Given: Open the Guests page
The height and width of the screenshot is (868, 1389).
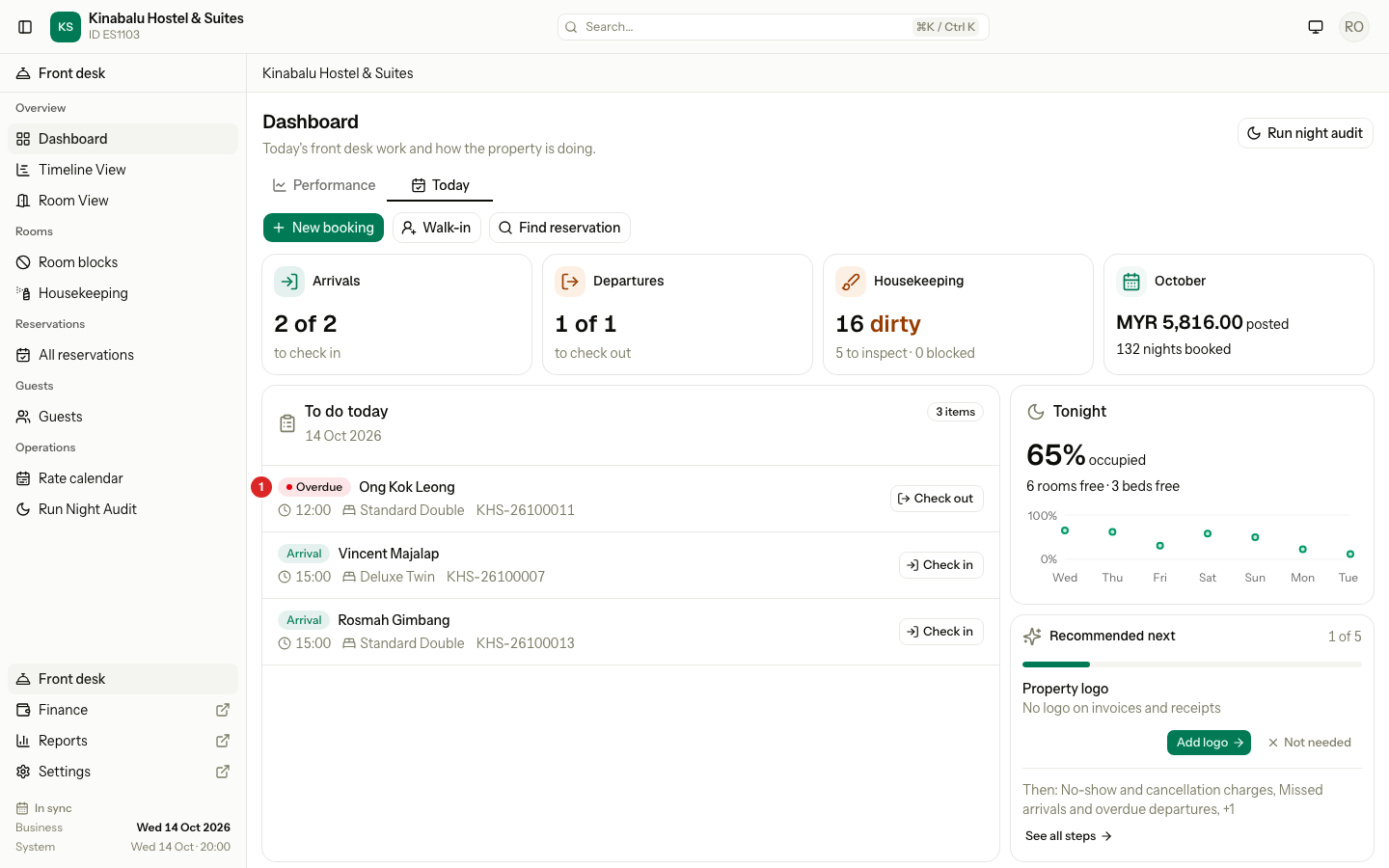Looking at the screenshot, I should 123,417.
